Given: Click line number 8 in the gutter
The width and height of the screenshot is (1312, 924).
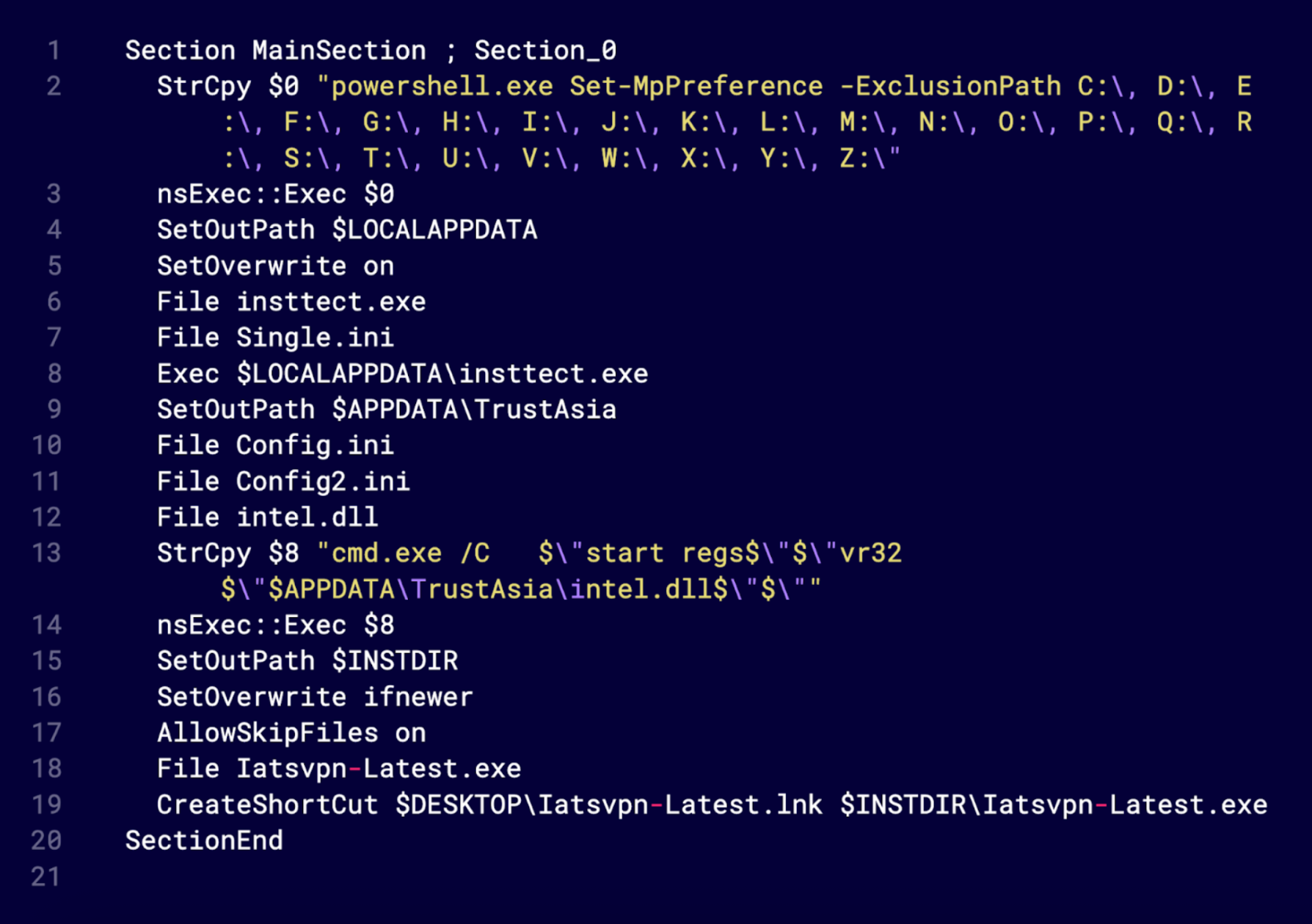Looking at the screenshot, I should pyautogui.click(x=54, y=374).
